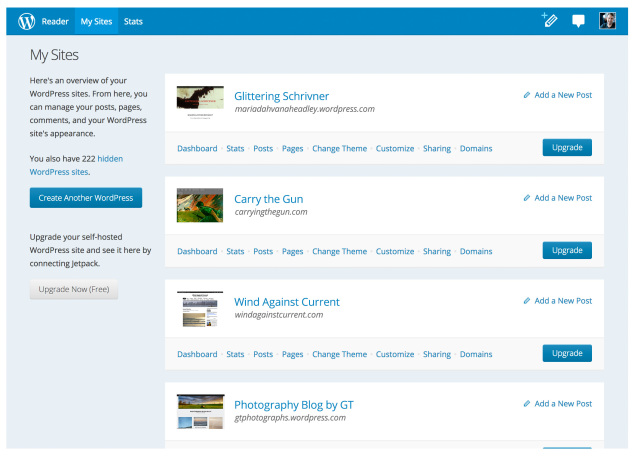Add a New Post to Carry the Gun
The width and height of the screenshot is (635, 457).
pos(558,198)
